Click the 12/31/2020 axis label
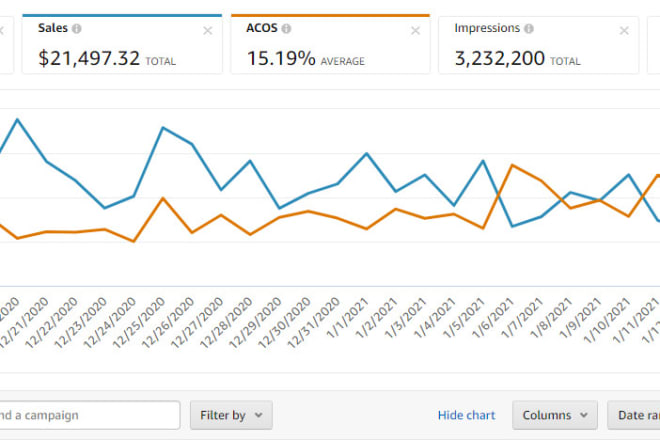This screenshot has width=660, height=440. pyautogui.click(x=313, y=323)
